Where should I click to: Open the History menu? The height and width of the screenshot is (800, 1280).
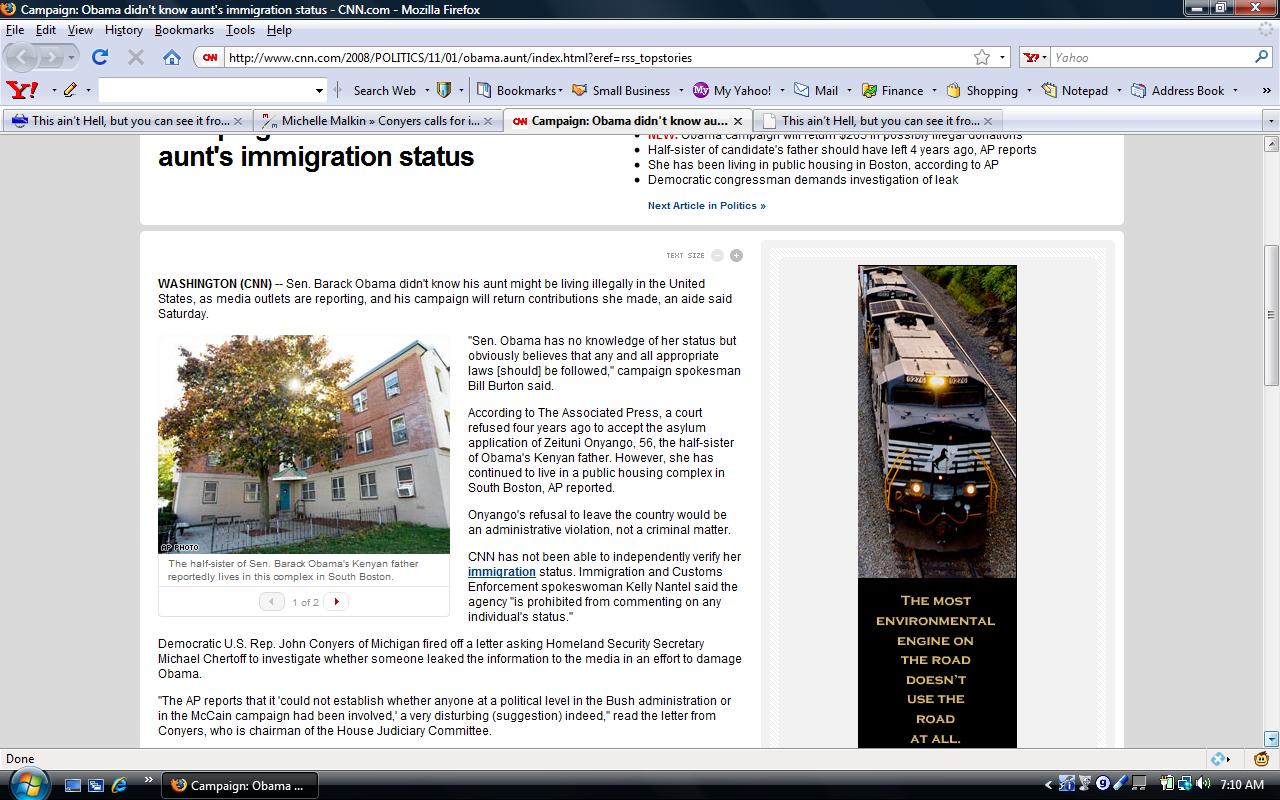point(124,30)
